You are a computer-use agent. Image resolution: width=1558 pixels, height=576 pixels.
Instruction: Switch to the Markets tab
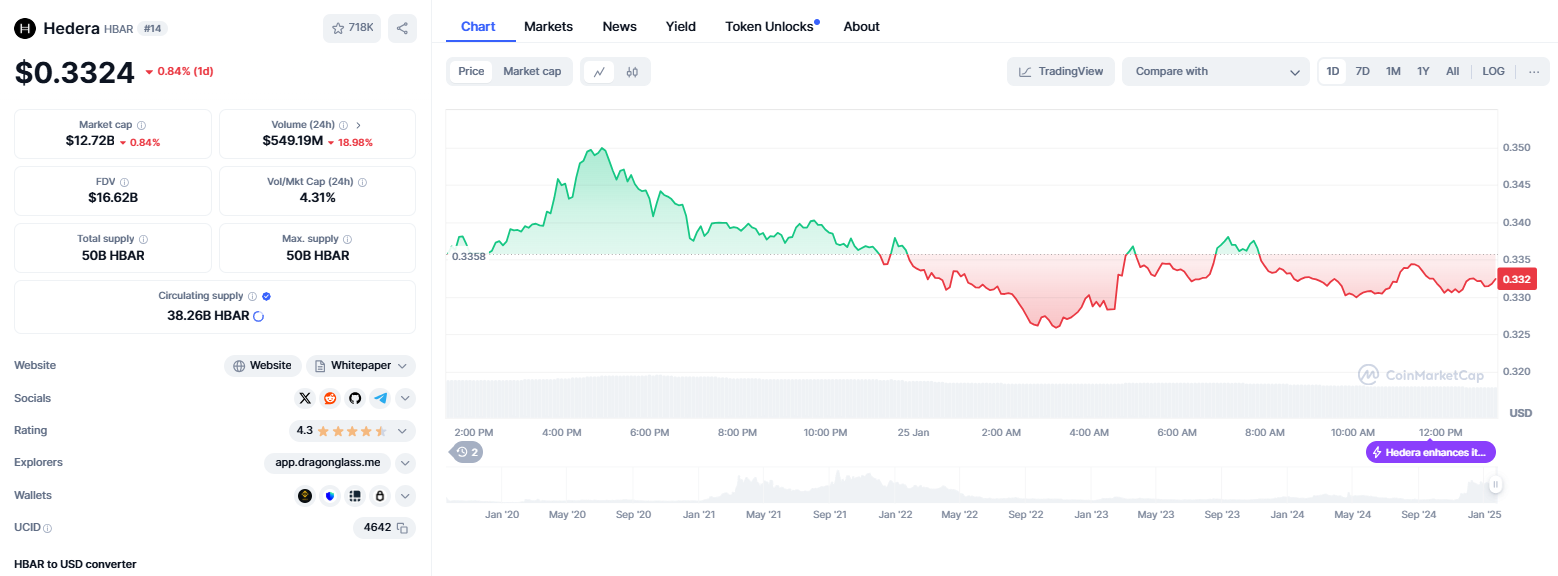(549, 27)
